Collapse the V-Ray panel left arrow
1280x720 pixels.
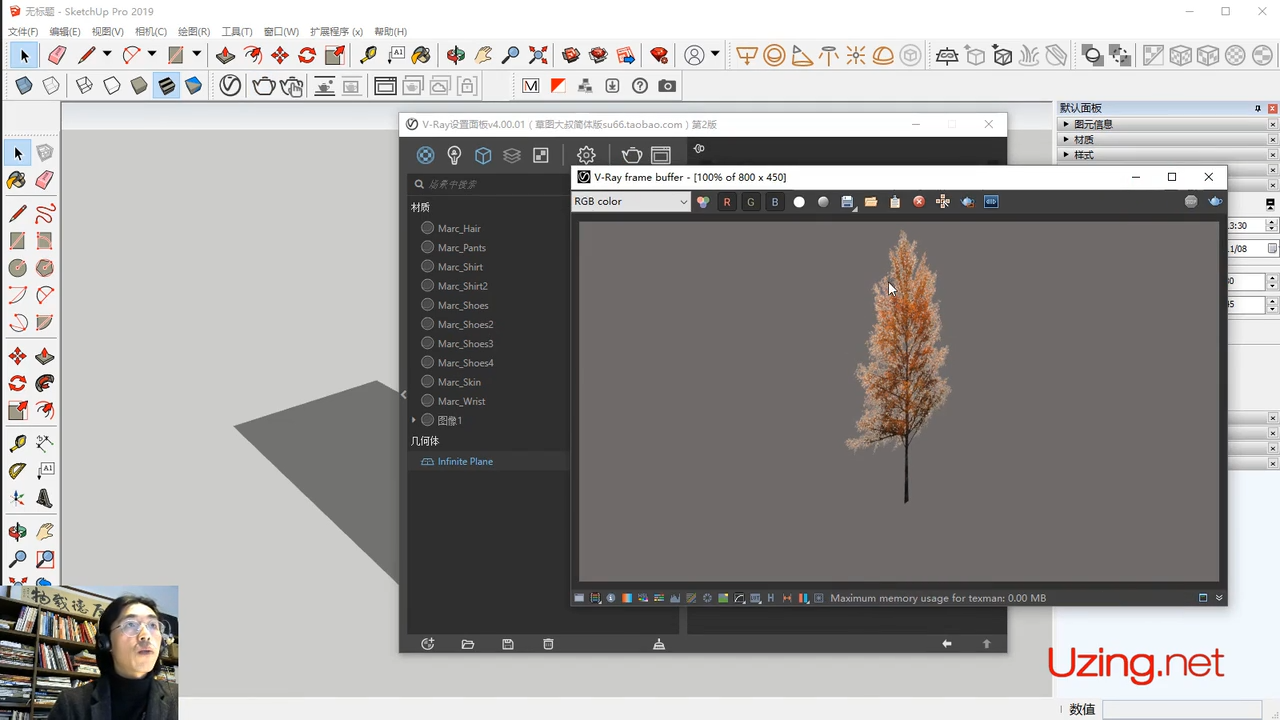pos(404,394)
